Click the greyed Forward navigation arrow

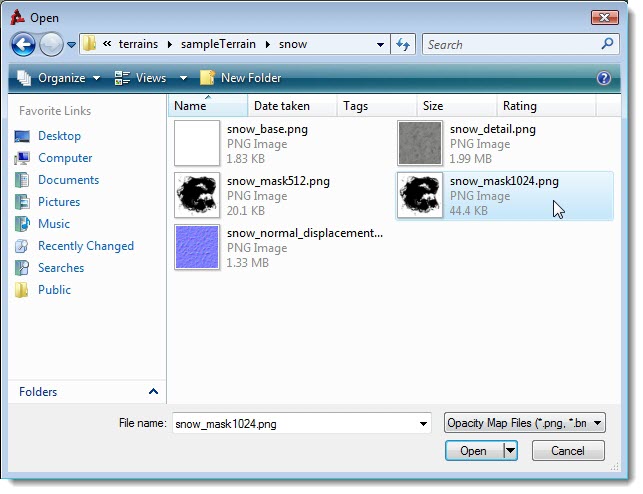tap(51, 44)
